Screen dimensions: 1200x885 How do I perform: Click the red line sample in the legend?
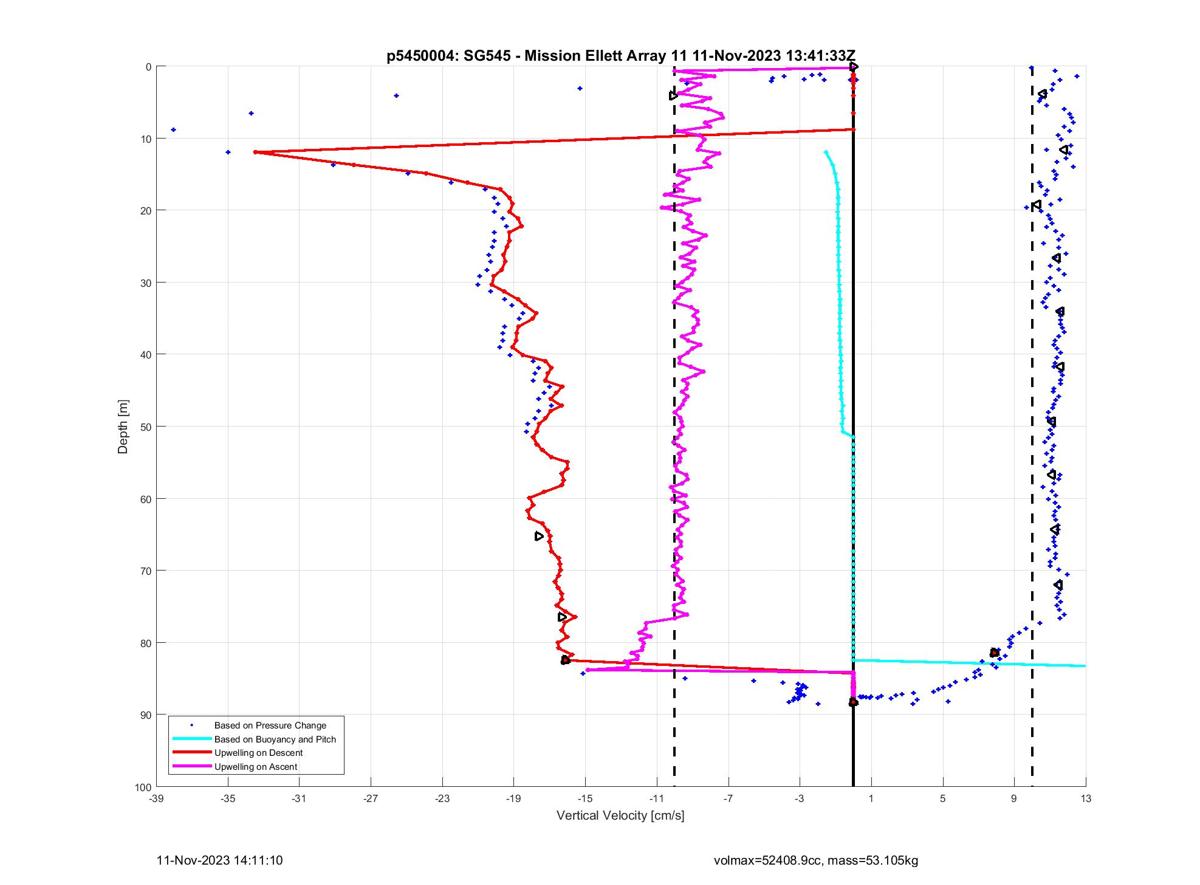coord(191,753)
